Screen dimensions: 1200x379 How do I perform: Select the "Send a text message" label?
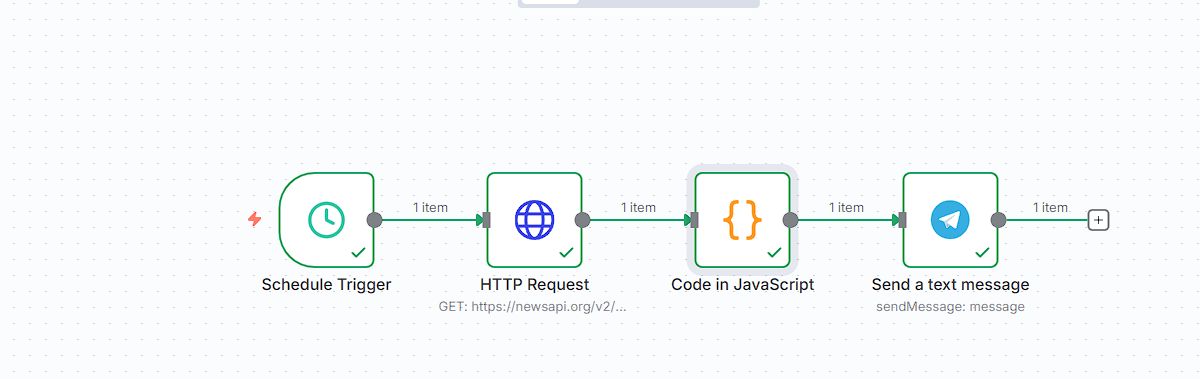coord(950,285)
